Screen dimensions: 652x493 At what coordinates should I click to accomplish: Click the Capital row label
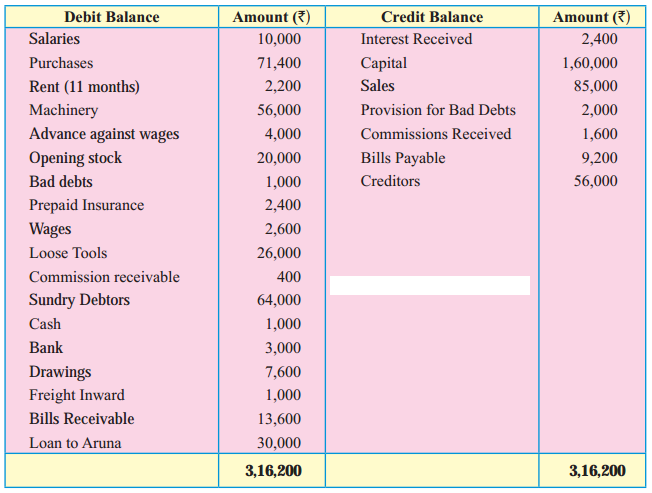click(x=384, y=64)
